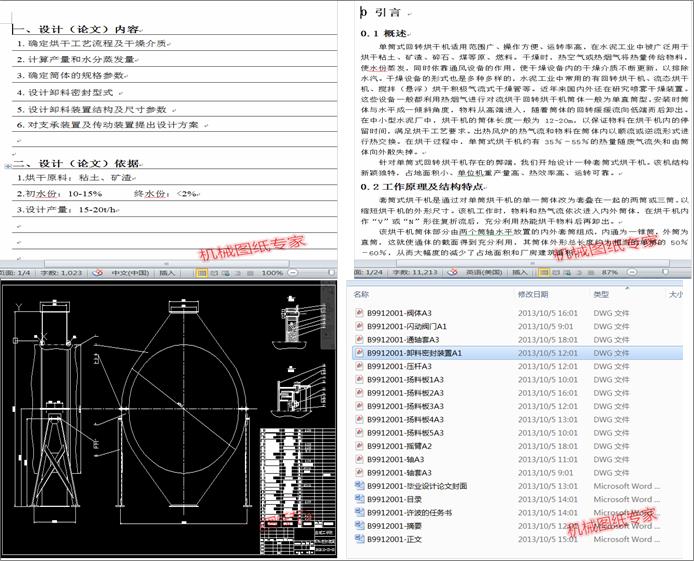Click the Word icon of 摘要 file
Viewport: 694px width, 561px height.
coord(359,525)
